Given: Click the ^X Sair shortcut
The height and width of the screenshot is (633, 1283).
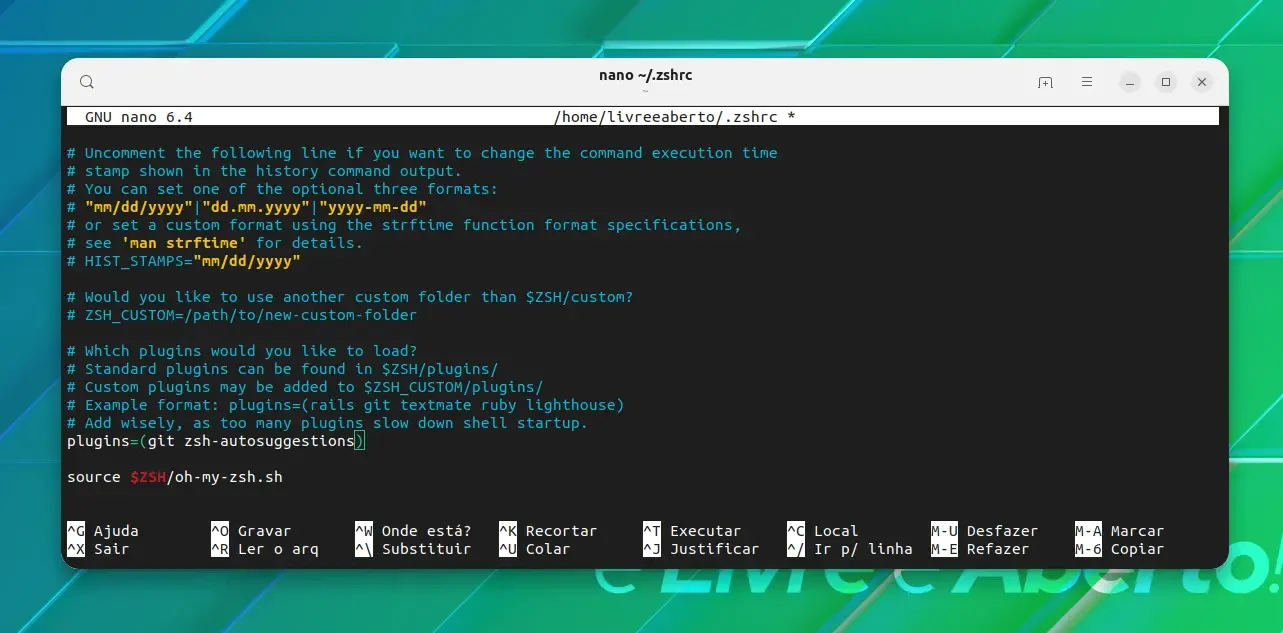Looking at the screenshot, I should (x=98, y=549).
